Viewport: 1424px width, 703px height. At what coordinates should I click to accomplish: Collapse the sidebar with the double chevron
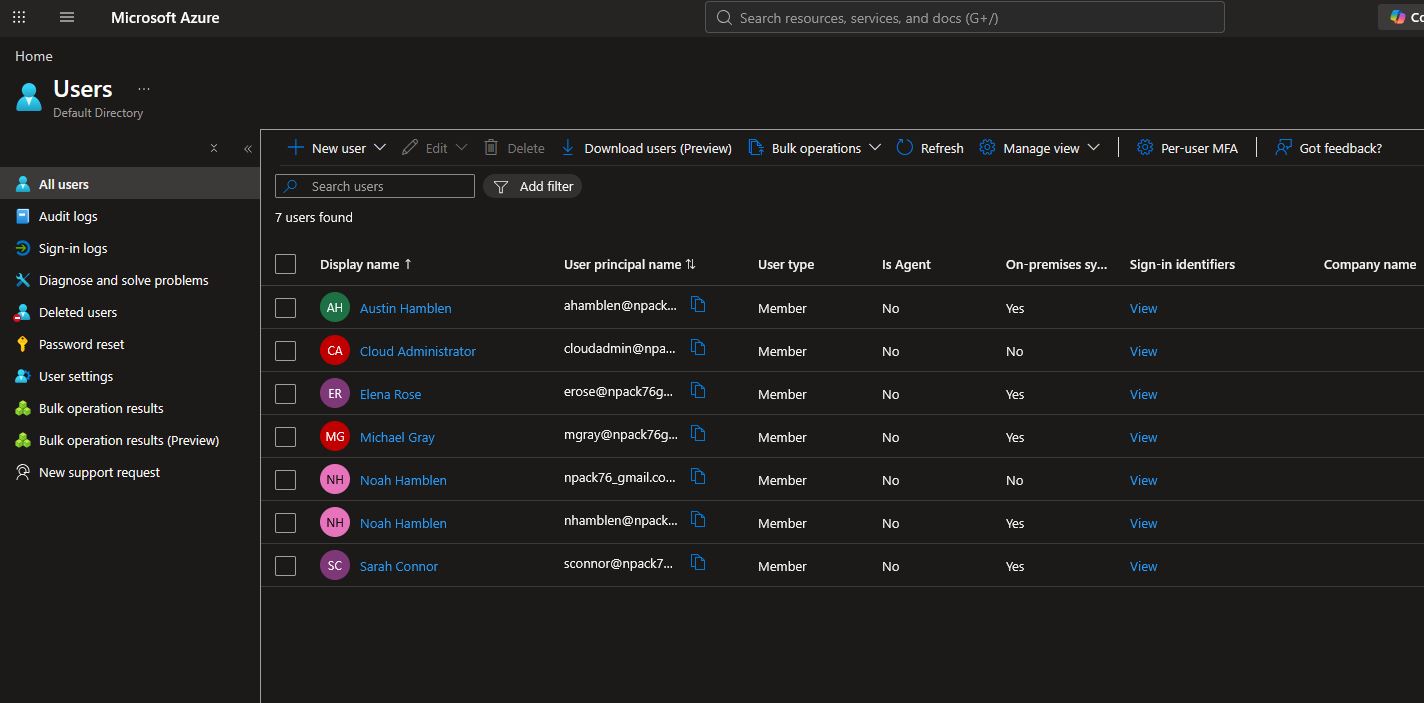[x=248, y=148]
